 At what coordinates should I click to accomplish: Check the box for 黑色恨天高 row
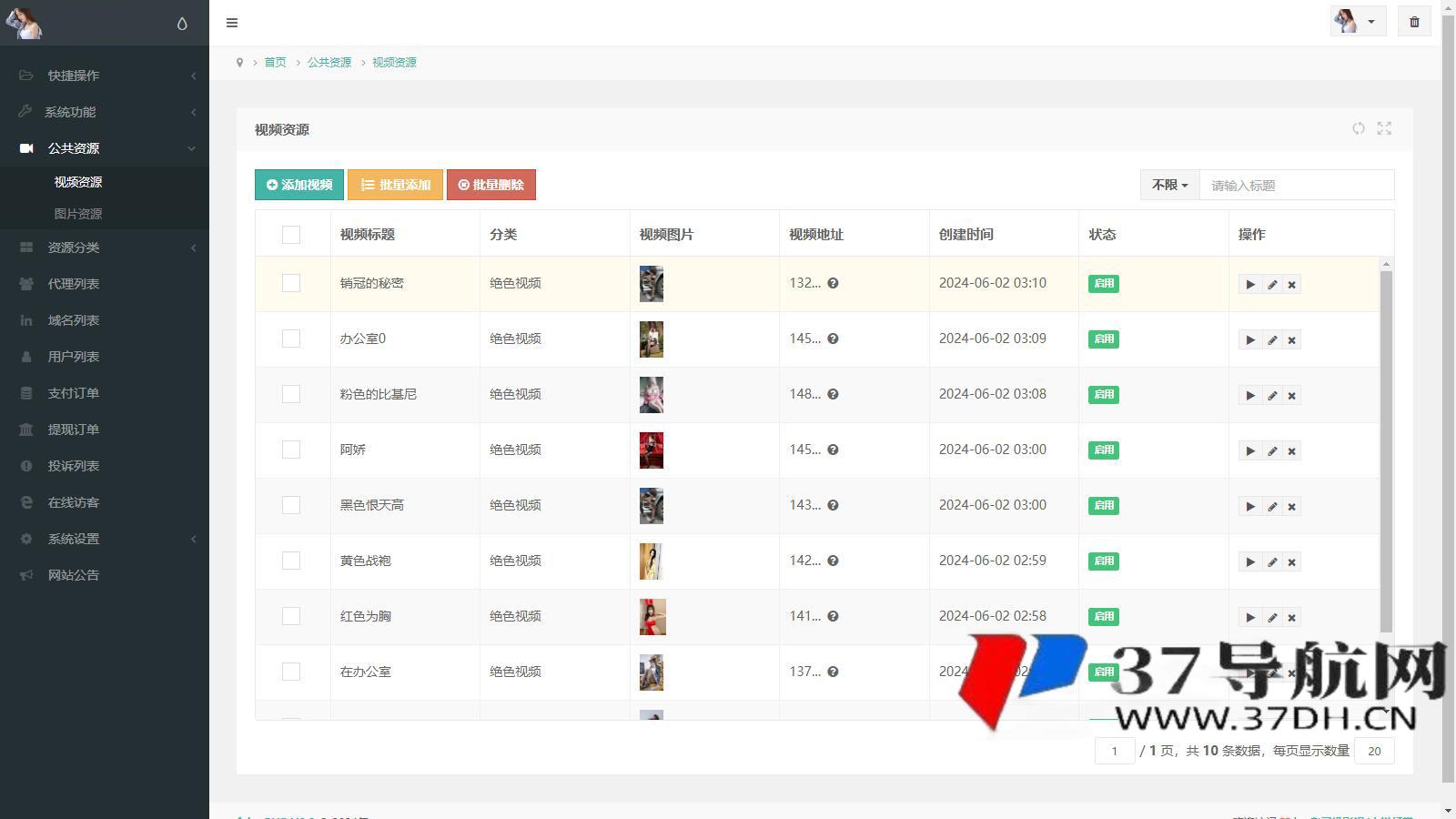291,505
